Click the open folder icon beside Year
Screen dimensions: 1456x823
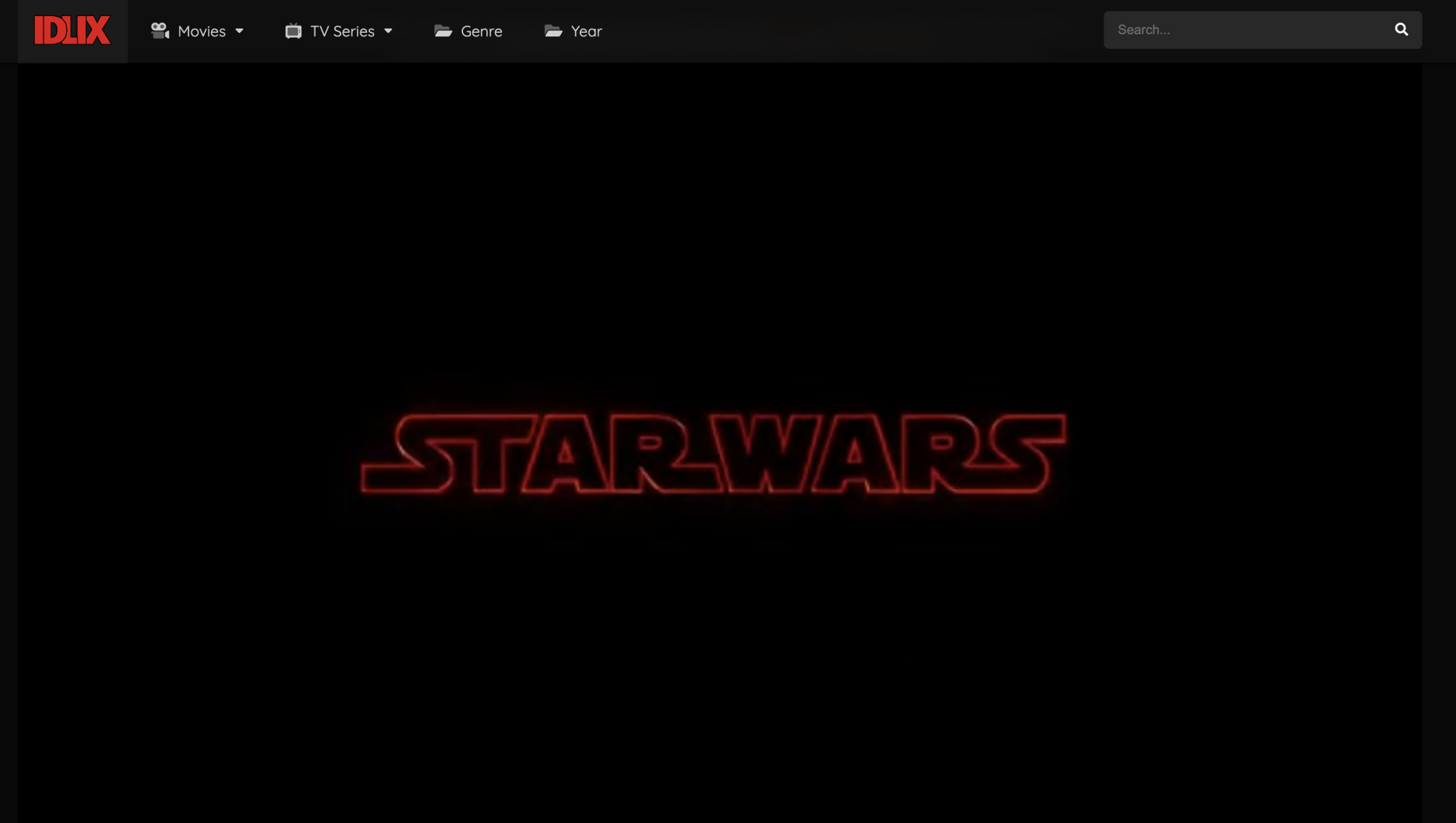click(553, 31)
